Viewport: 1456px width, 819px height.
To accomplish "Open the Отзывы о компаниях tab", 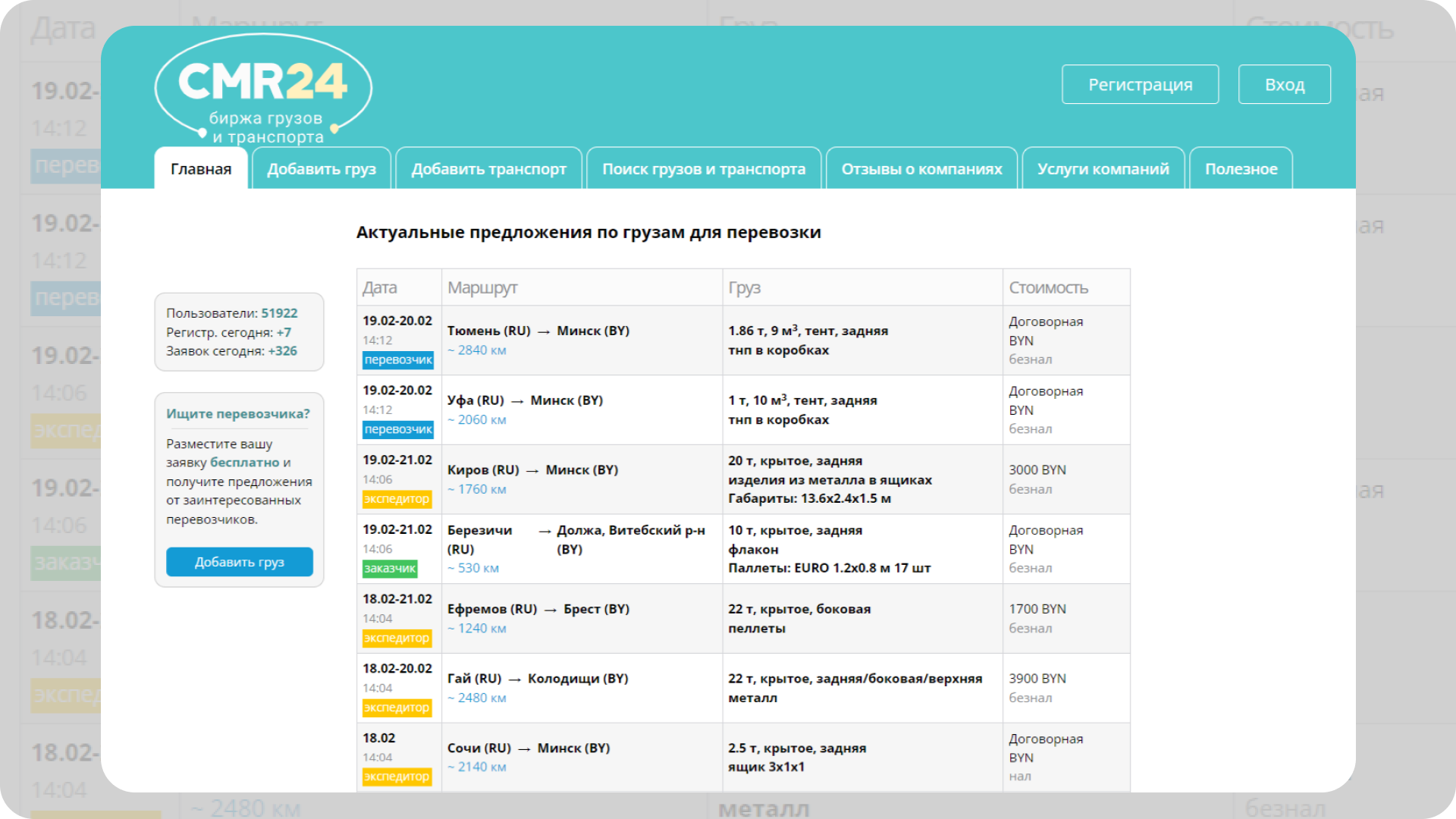I will click(x=921, y=168).
